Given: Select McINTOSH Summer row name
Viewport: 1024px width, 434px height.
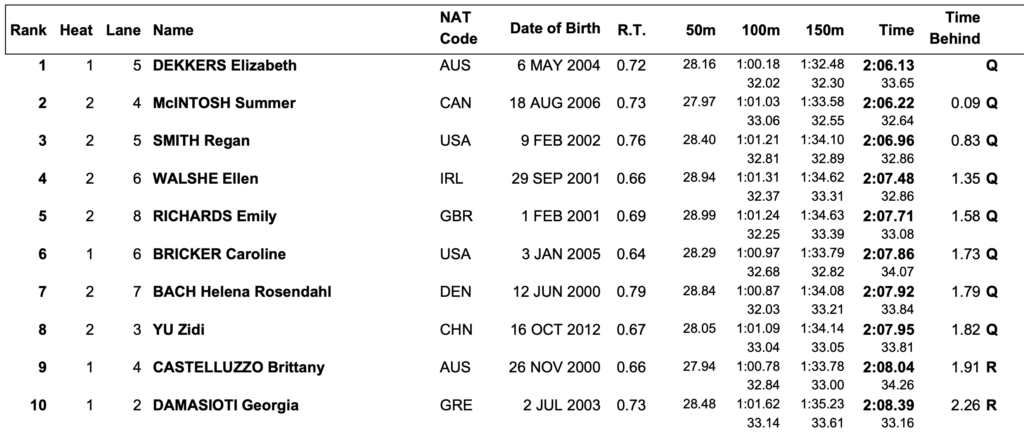Looking at the screenshot, I should (x=224, y=103).
